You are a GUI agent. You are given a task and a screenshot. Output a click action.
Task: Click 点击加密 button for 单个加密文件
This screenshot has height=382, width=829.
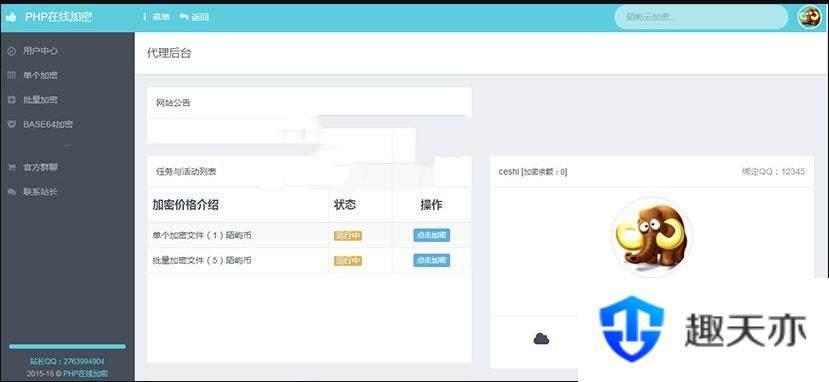point(431,236)
